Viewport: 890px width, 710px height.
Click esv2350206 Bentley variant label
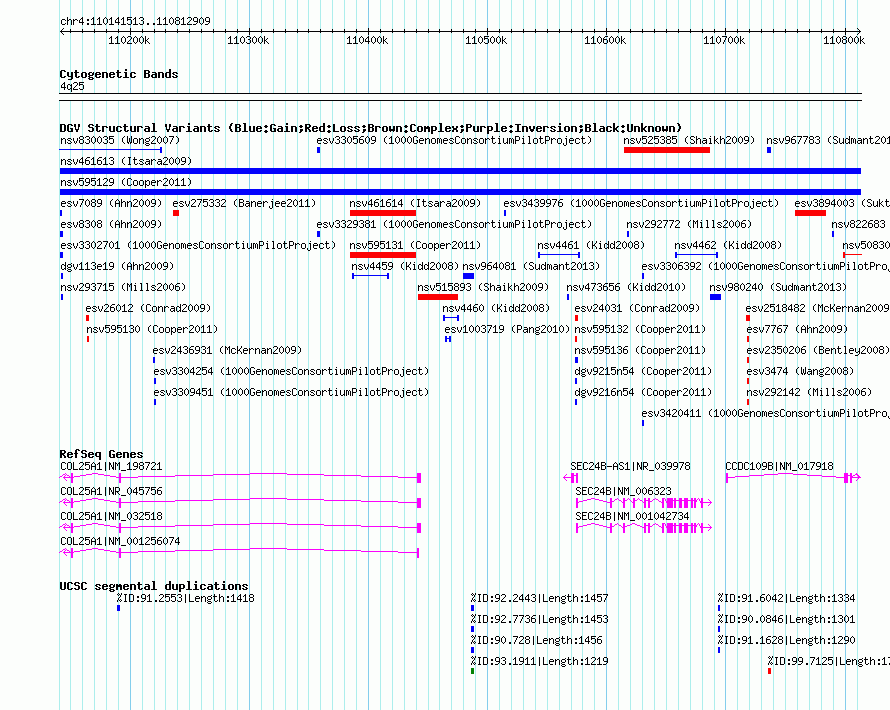pos(818,350)
